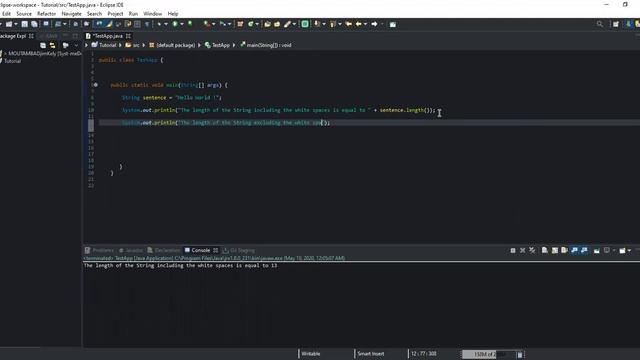Open the Navigate menu

pos(71,14)
